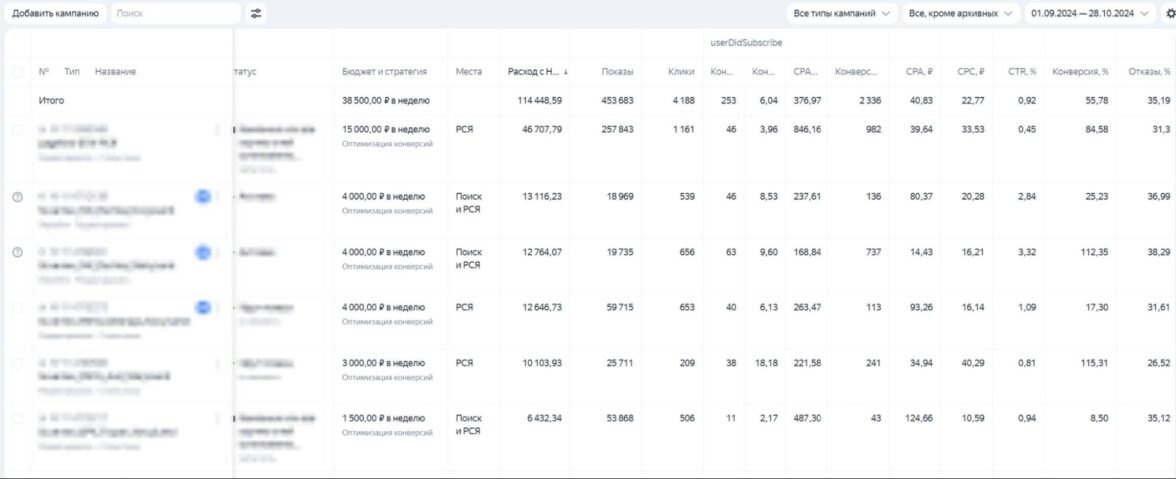Click the bounce rate value 26,52
Screen dimensions: 1176x479
tap(1158, 363)
